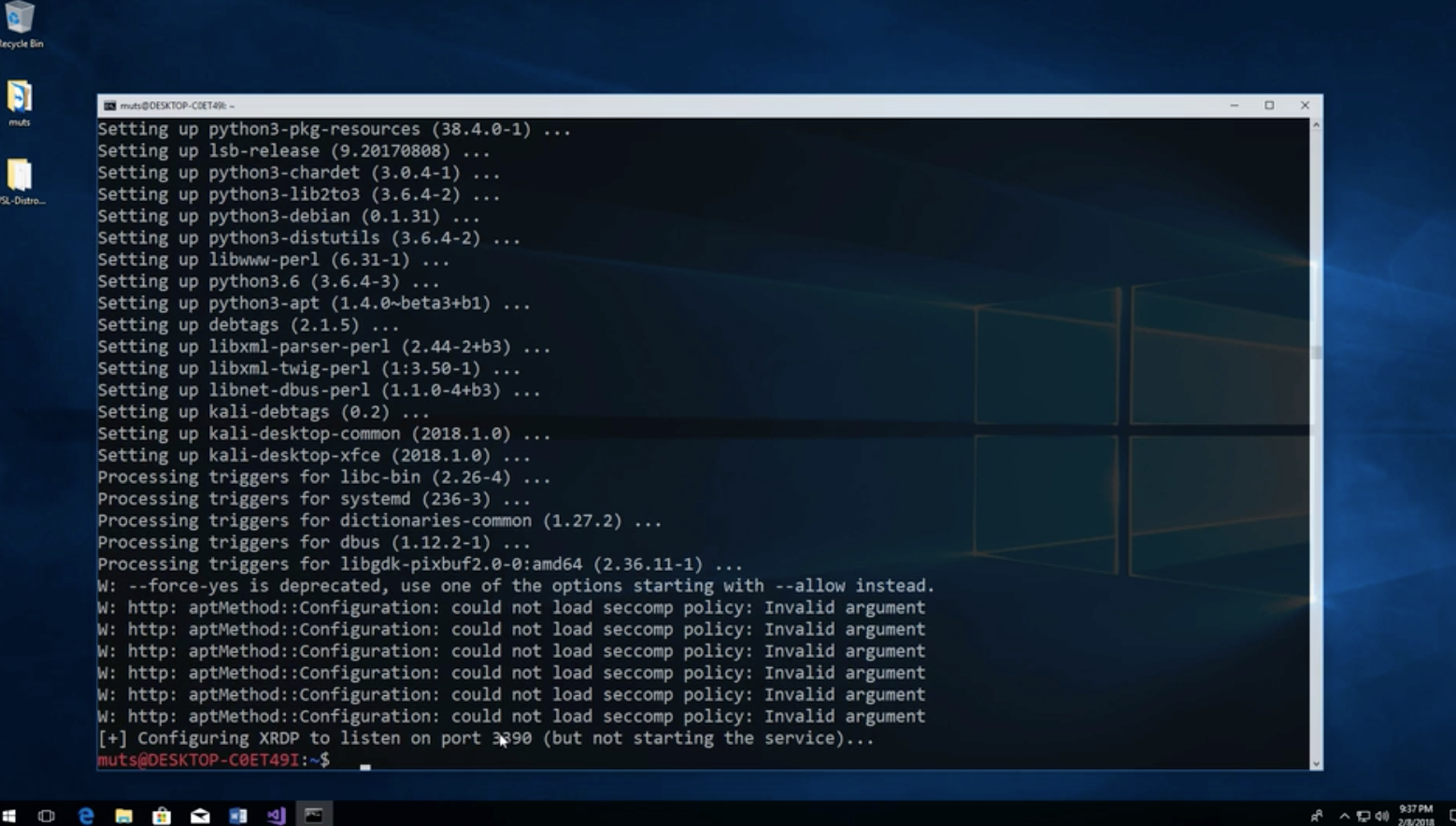This screenshot has height=826, width=1456.
Task: Click 'Setting up python3-lib2to3' line
Action: [x=298, y=194]
